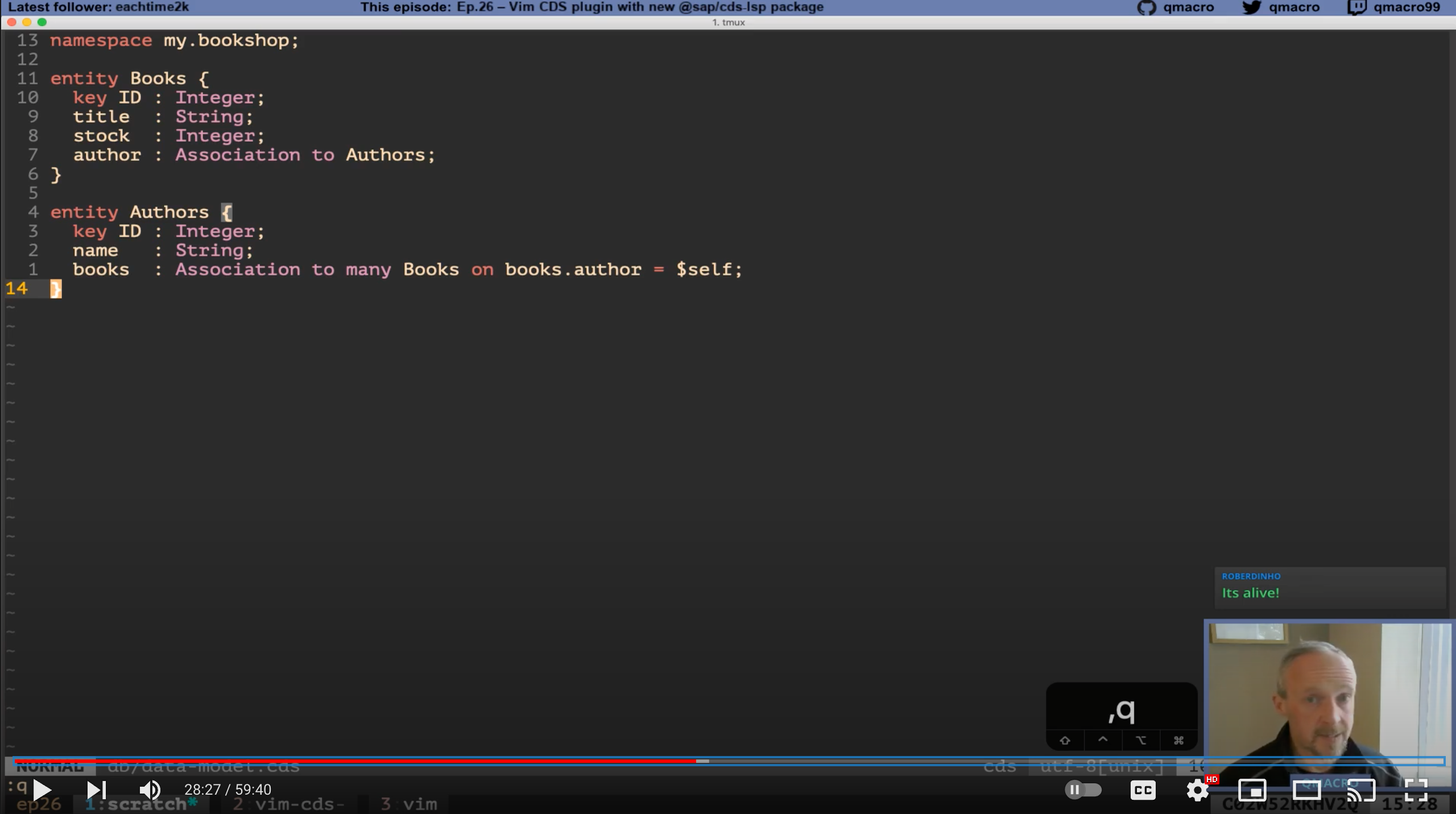Click the GitHub qmacro icon

pyautogui.click(x=1147, y=7)
